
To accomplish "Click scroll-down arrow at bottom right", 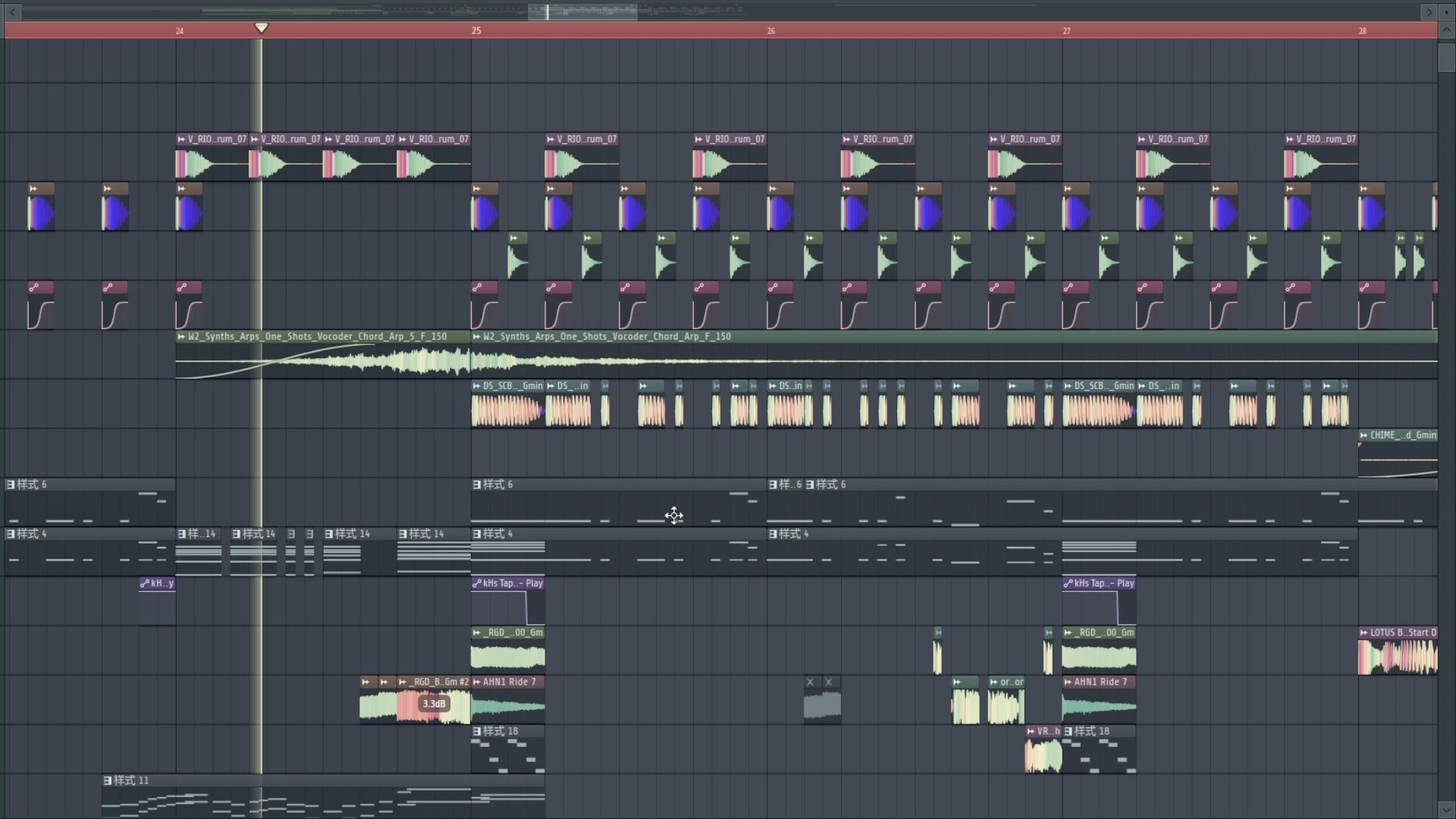I will 1445,810.
